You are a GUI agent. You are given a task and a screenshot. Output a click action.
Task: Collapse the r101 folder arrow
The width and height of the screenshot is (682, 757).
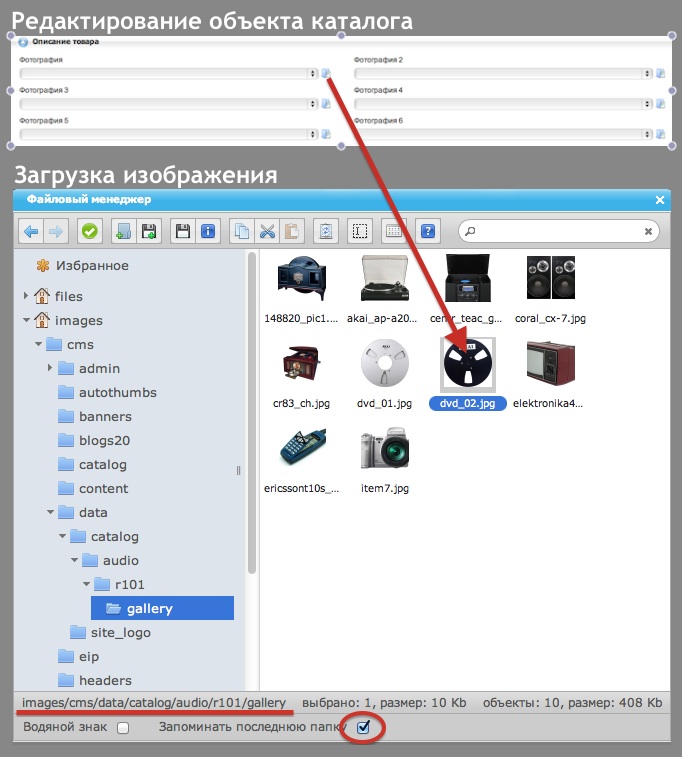[86, 584]
